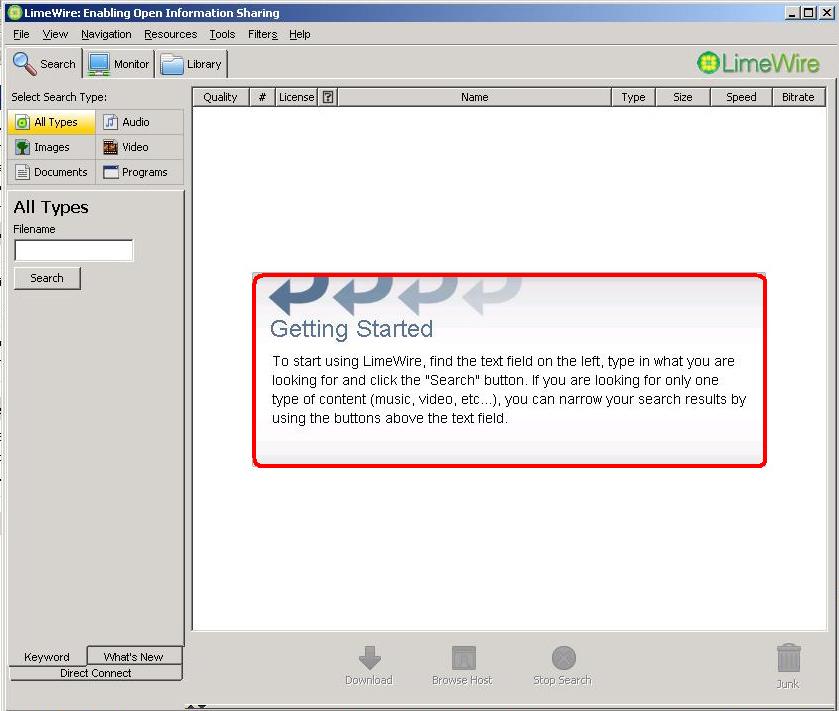
Task: Click the LimeWire title bar app icon
Action: [14, 12]
